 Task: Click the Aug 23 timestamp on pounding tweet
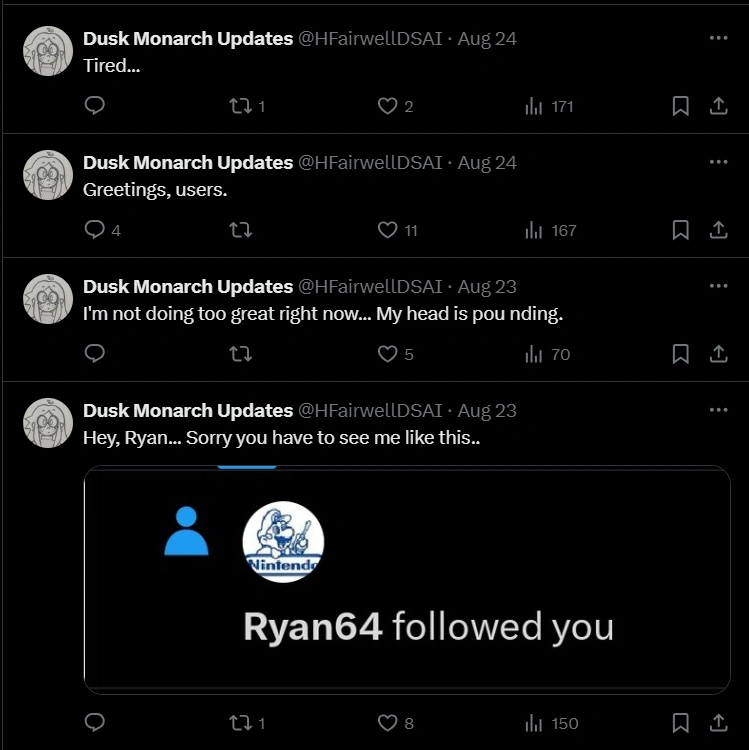[x=487, y=287]
